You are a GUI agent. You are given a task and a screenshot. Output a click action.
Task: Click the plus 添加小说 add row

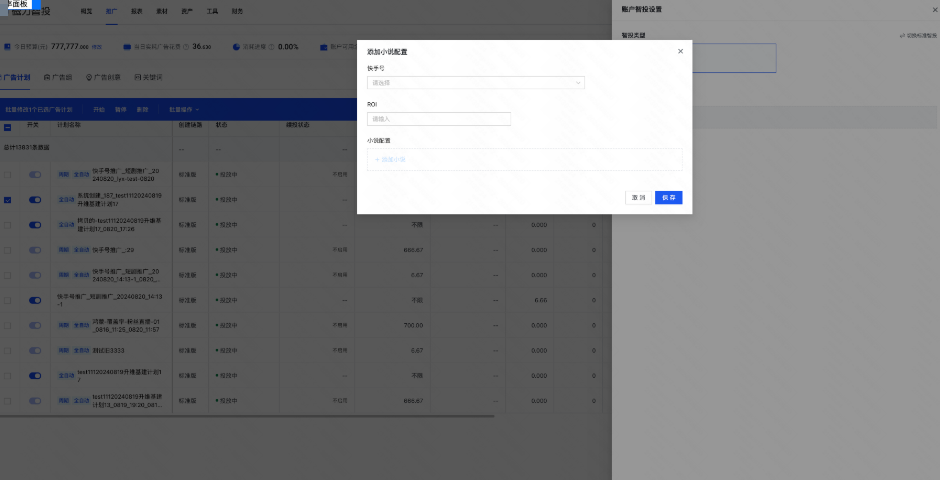click(x=390, y=159)
